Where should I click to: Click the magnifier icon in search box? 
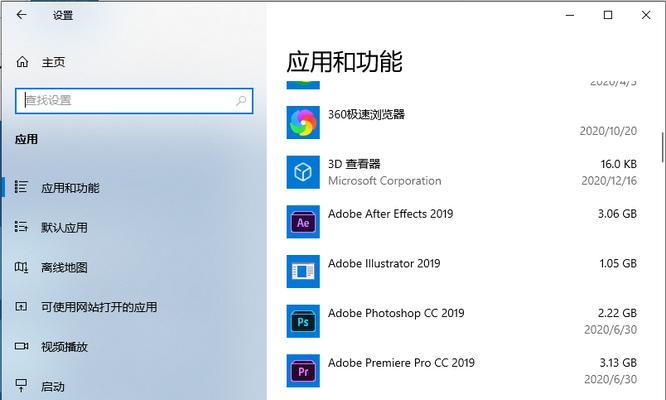click(x=241, y=101)
